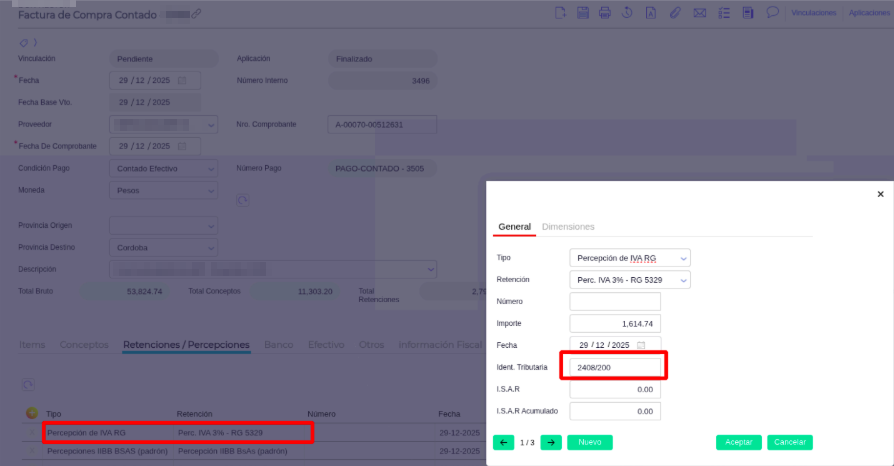The image size is (894, 466).
Task: Click the previous record arrow button
Action: (504, 442)
